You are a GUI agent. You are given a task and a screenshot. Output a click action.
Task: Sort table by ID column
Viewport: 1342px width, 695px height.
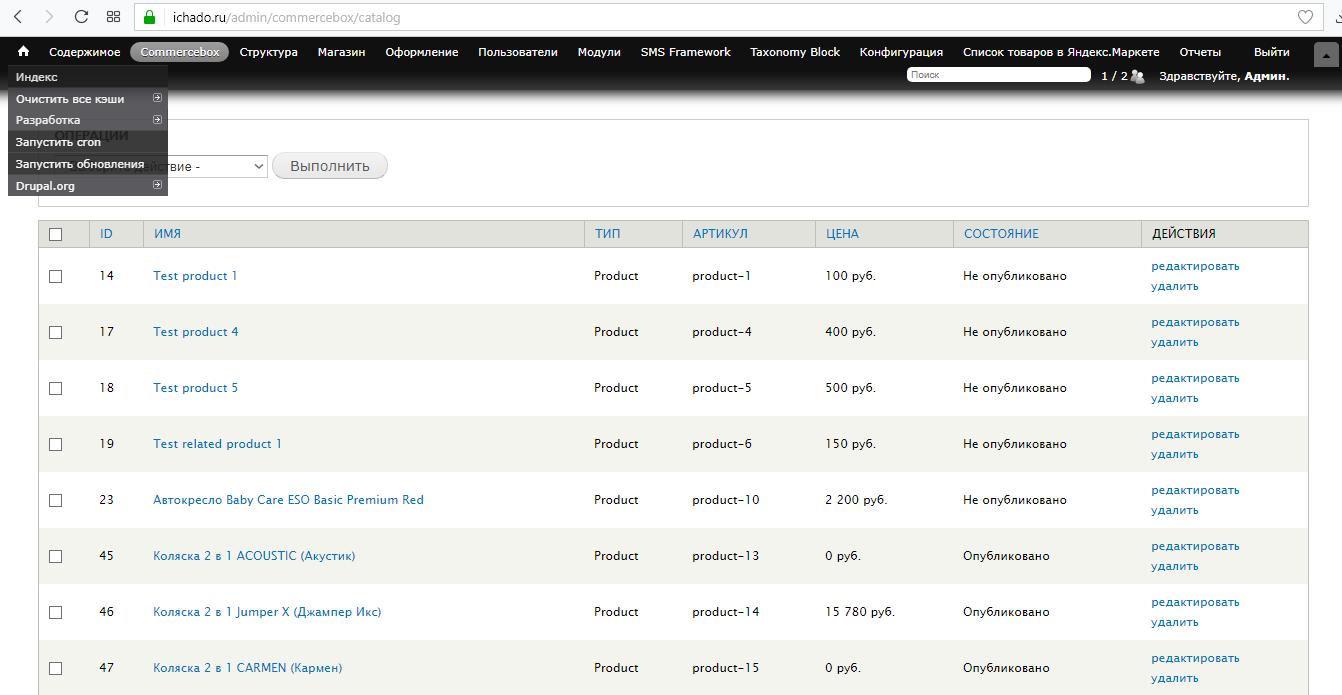107,234
